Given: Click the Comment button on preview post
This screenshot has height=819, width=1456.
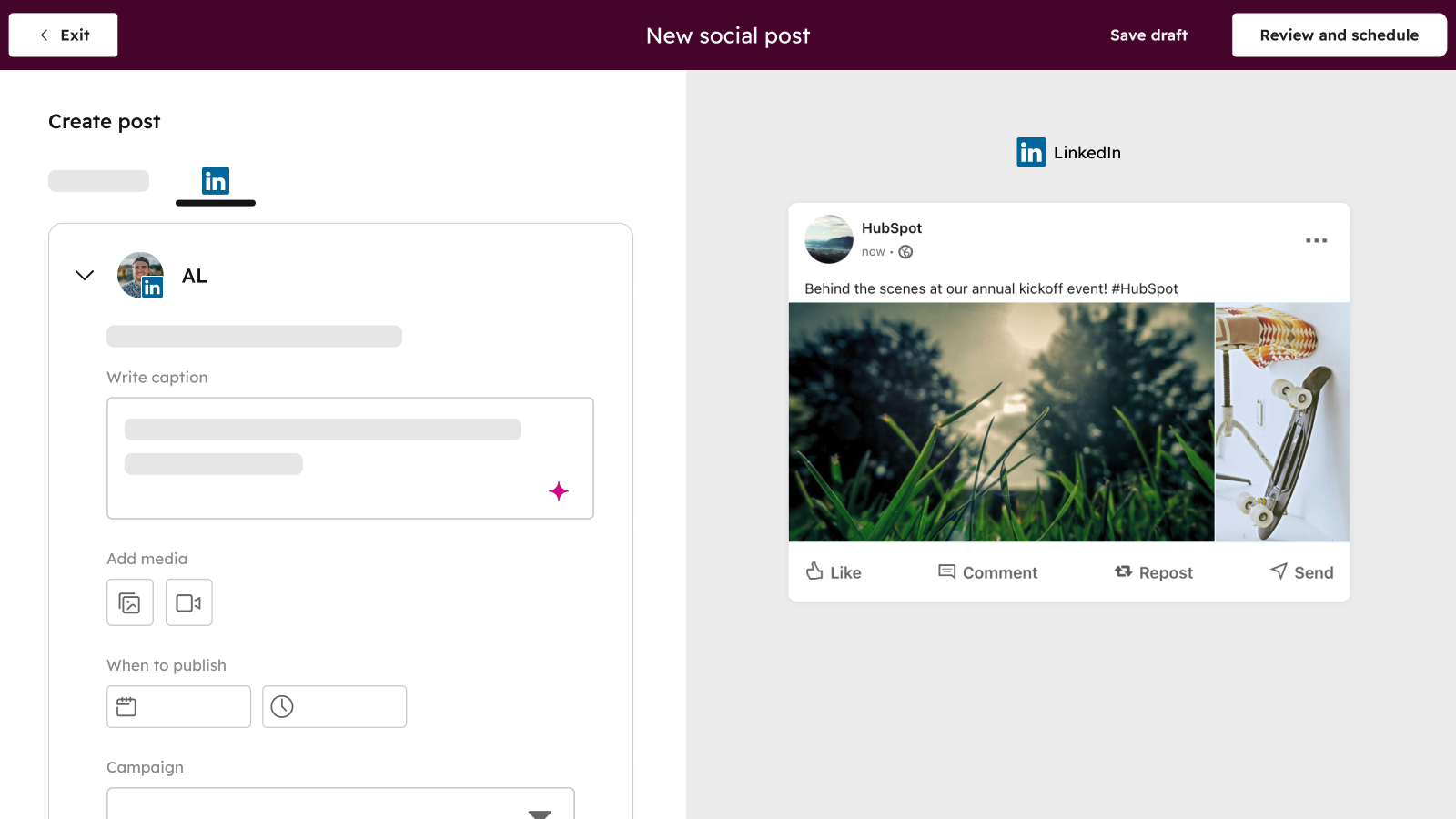Looking at the screenshot, I should [987, 571].
